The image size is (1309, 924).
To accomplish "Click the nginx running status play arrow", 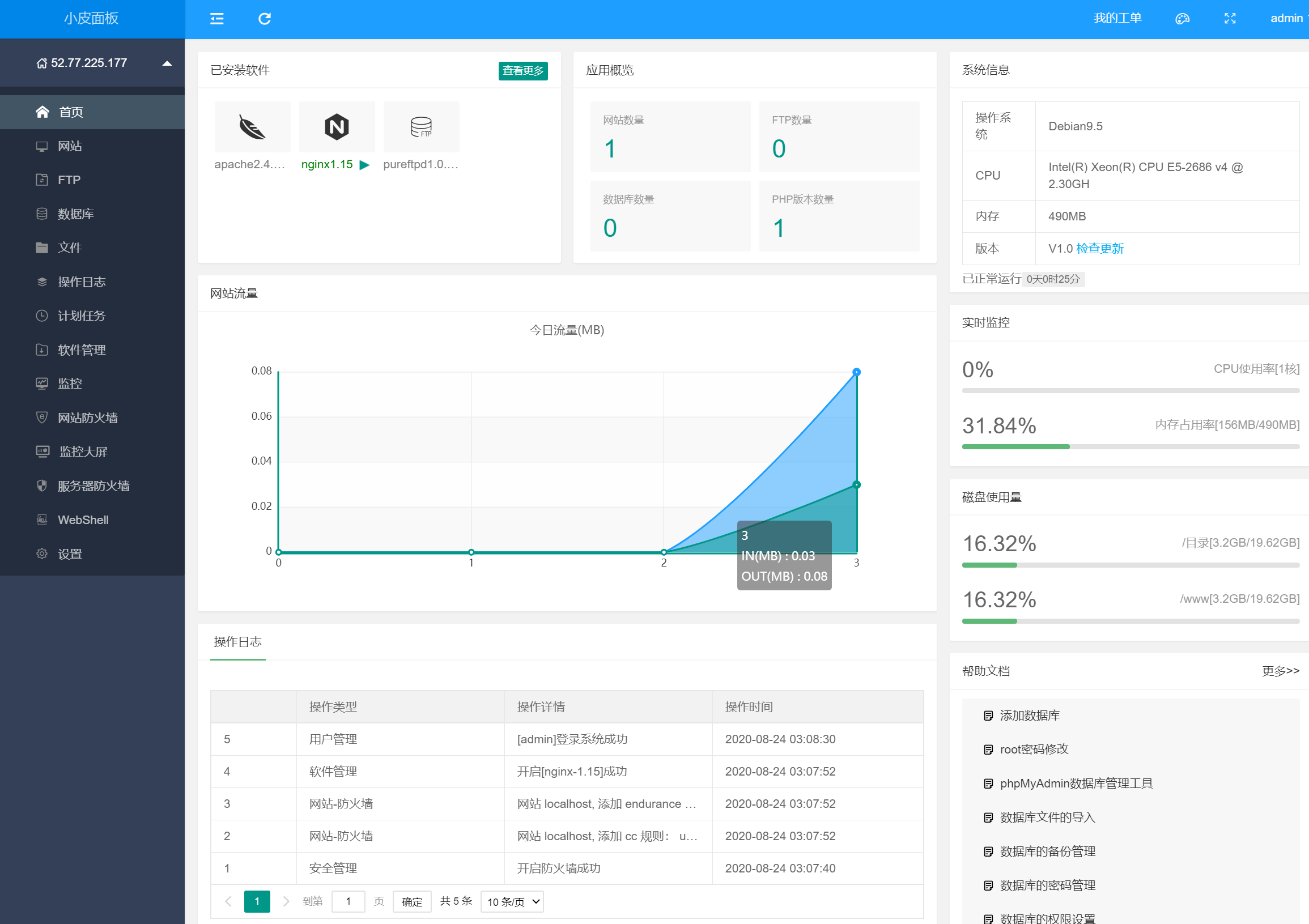I will point(365,165).
